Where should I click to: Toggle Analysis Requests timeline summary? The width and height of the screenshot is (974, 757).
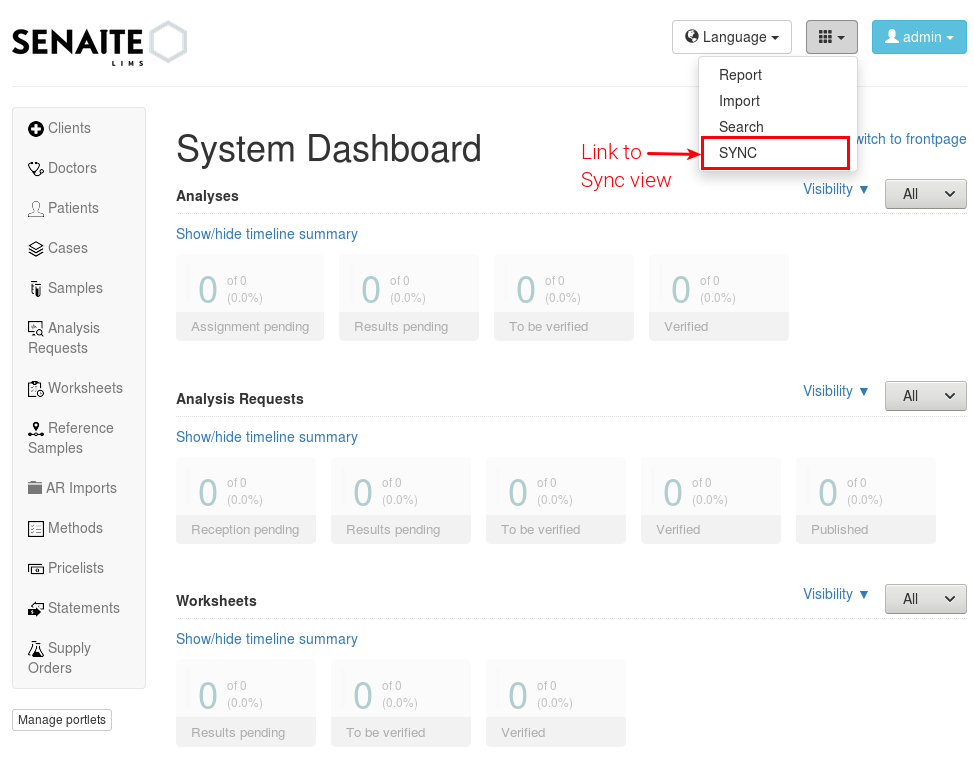click(266, 436)
